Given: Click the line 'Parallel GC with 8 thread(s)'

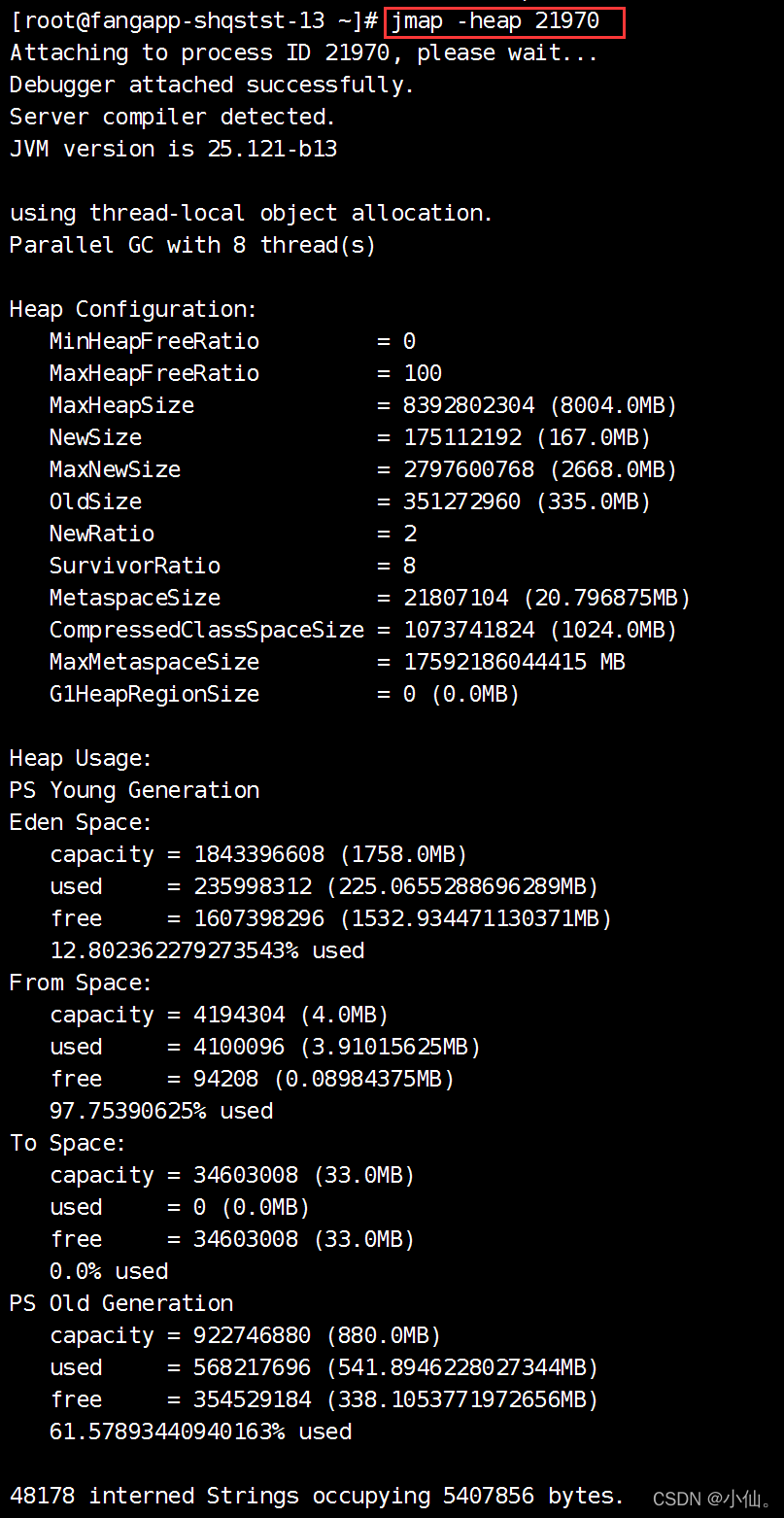Looking at the screenshot, I should pyautogui.click(x=192, y=245).
